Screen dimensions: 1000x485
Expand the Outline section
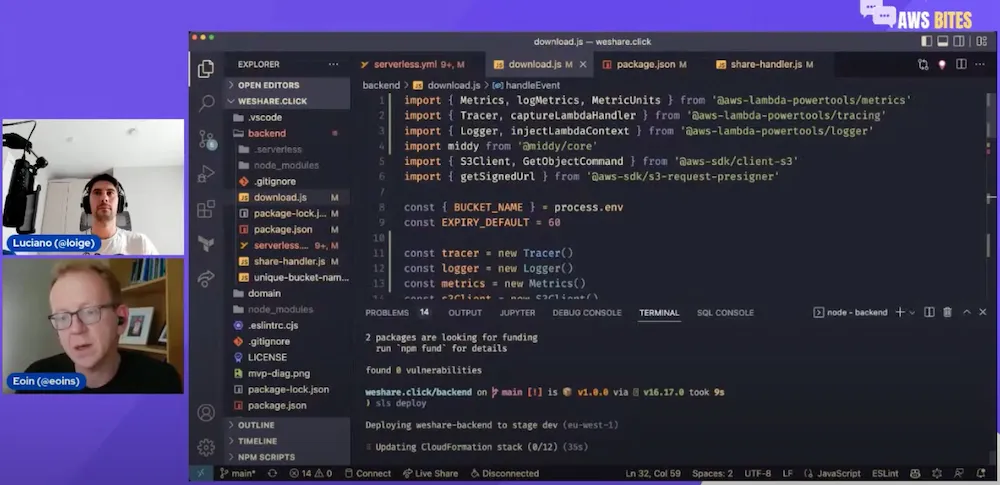point(288,425)
